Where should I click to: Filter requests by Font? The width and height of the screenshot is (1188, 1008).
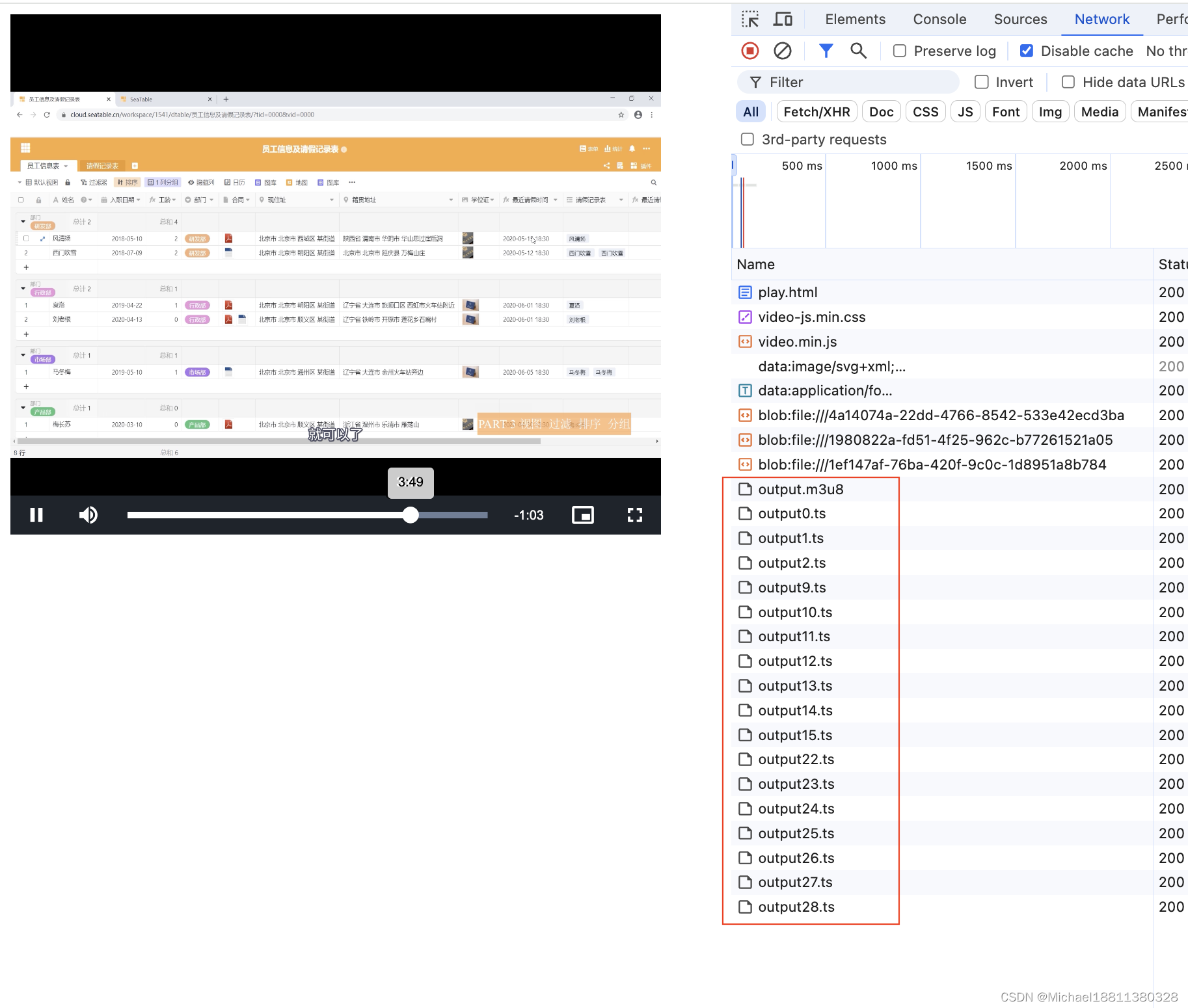[x=1006, y=112]
